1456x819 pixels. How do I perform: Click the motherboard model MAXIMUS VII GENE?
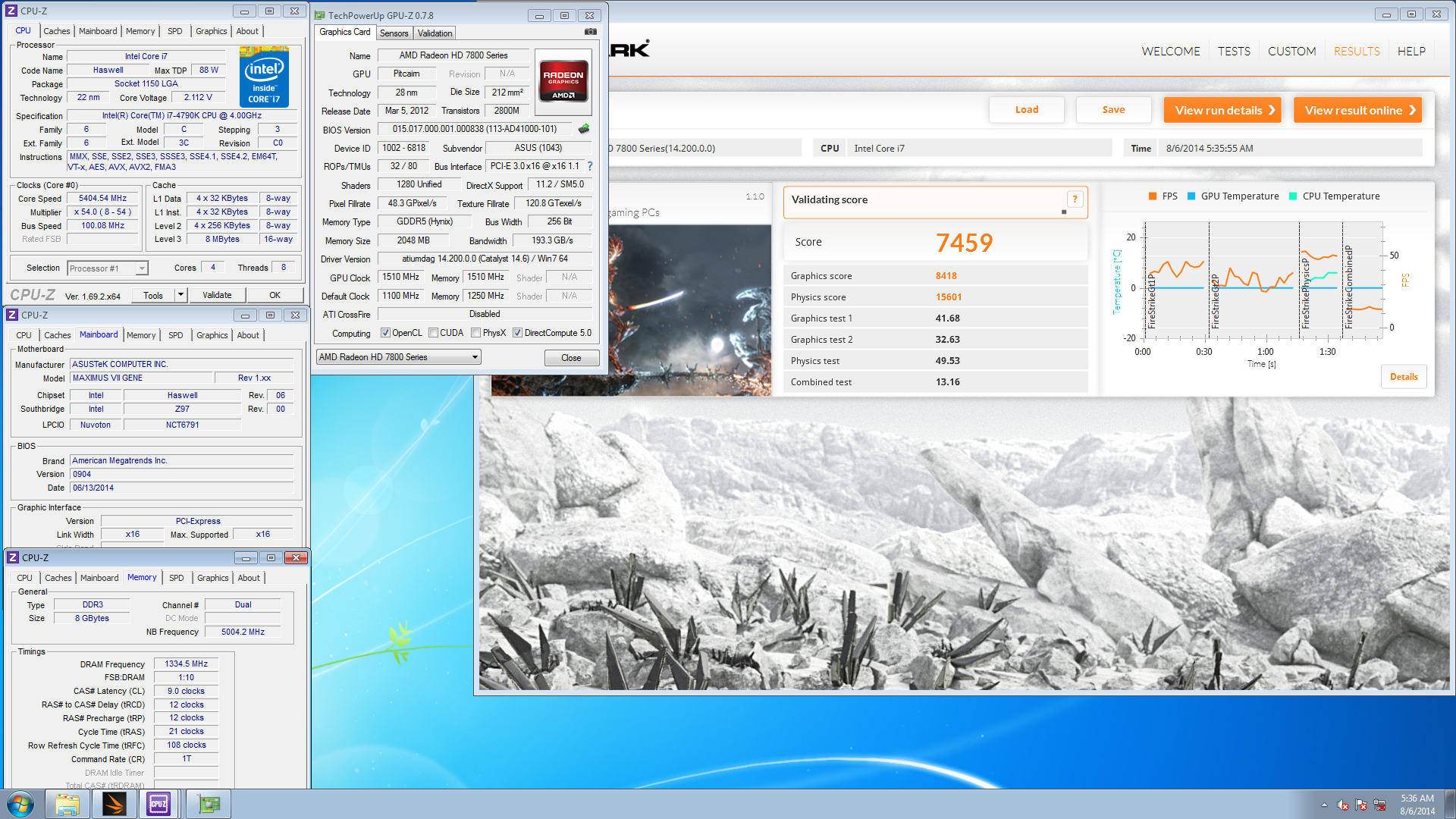point(141,378)
